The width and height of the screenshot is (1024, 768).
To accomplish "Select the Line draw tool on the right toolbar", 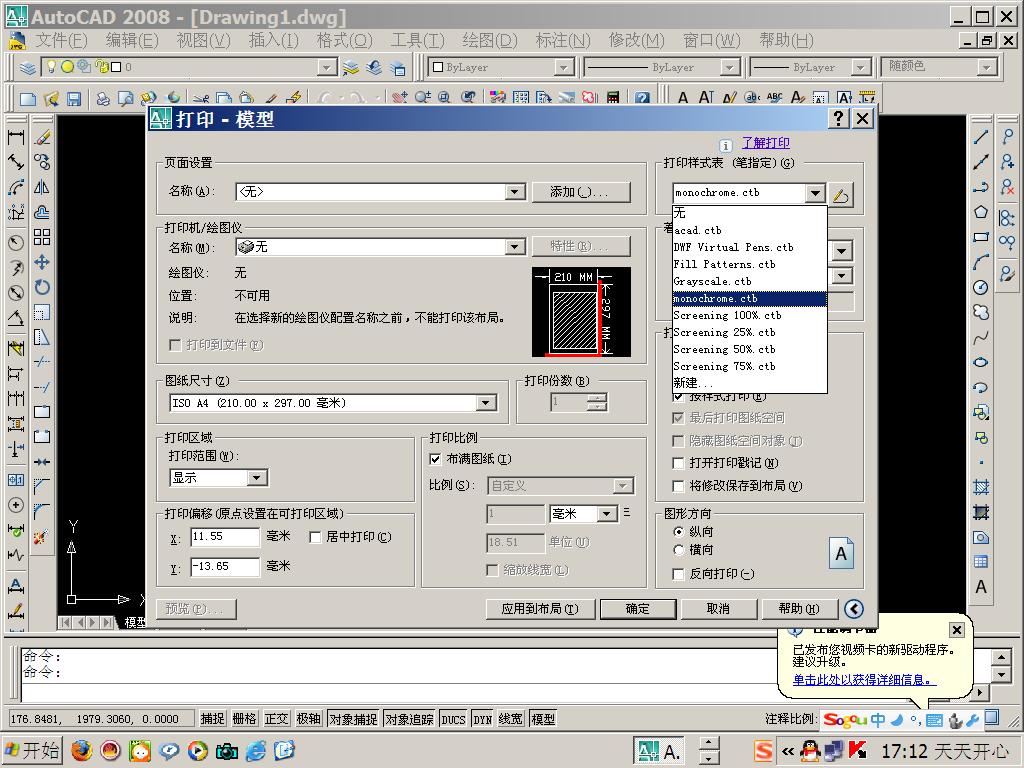I will (981, 137).
